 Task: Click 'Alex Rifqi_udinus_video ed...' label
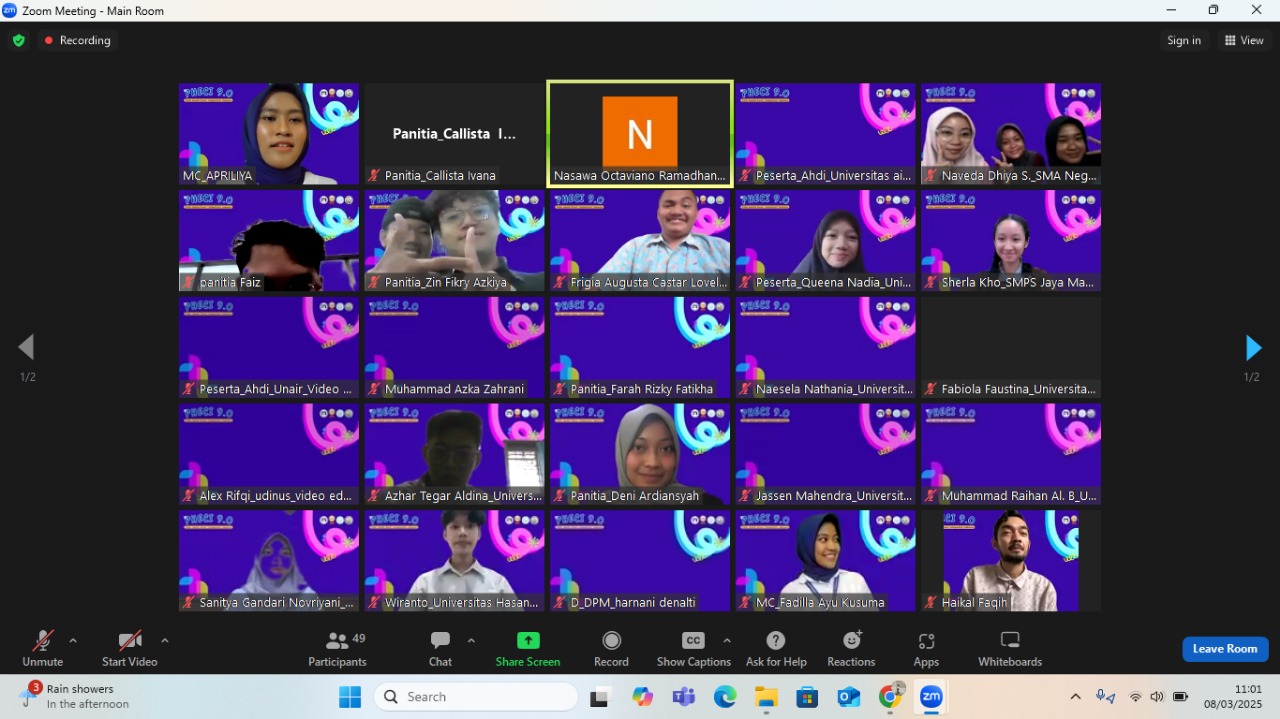pos(276,496)
